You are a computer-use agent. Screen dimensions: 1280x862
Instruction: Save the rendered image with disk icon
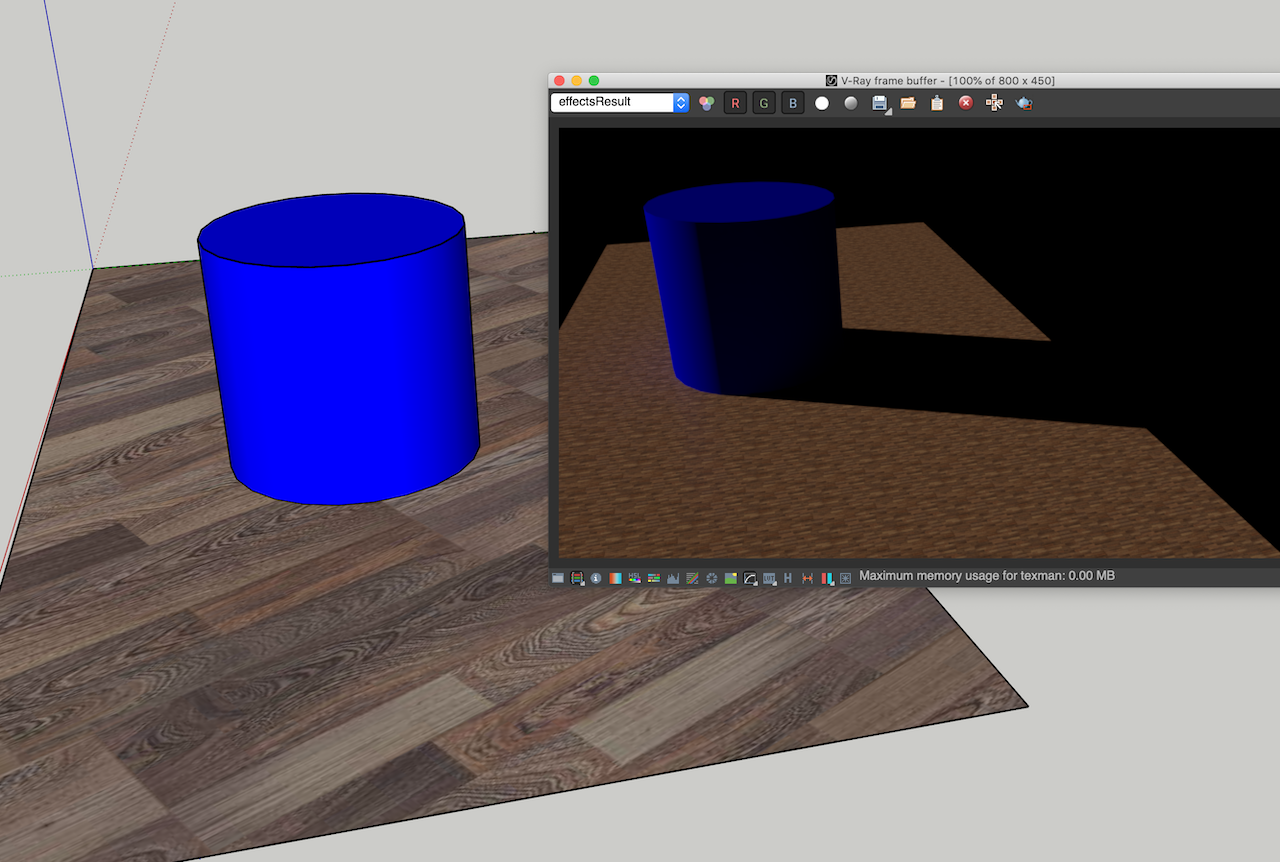(x=879, y=103)
